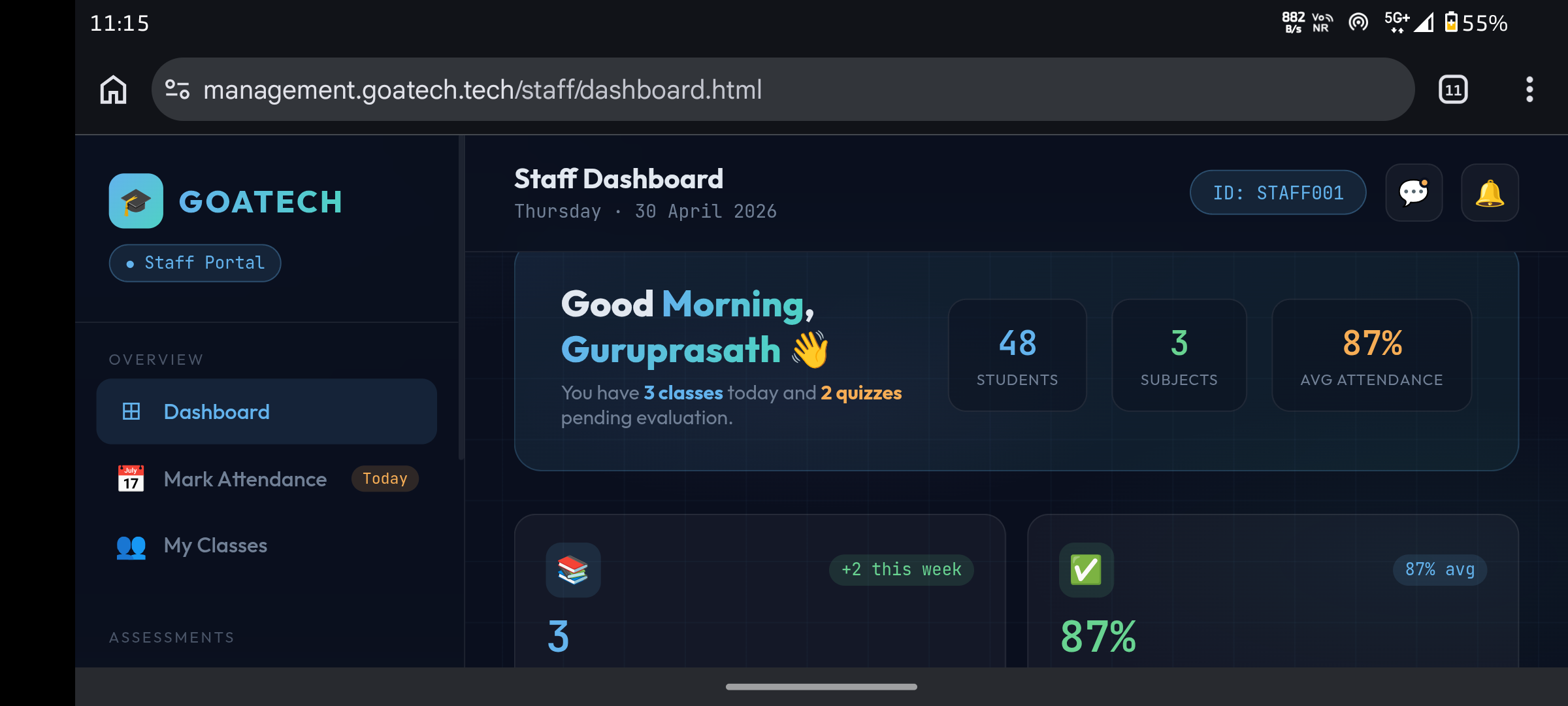Viewport: 1568px width, 706px height.
Task: Open Mark Attendance in the sidebar
Action: (267, 479)
